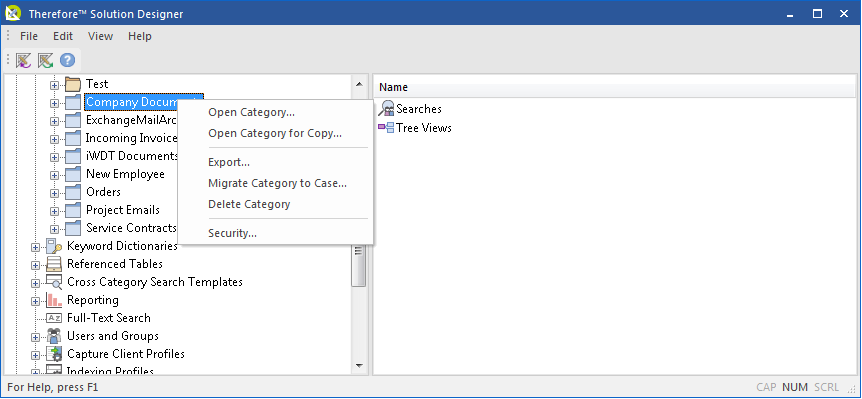Select the Project Emails tree label

click(123, 210)
